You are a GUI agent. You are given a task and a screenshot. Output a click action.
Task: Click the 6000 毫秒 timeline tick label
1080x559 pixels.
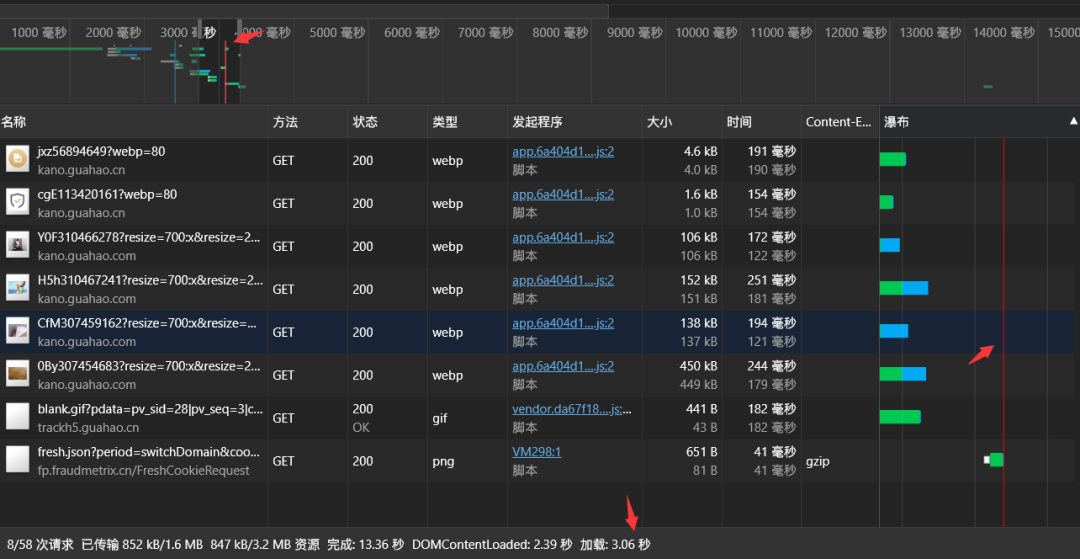pos(412,32)
